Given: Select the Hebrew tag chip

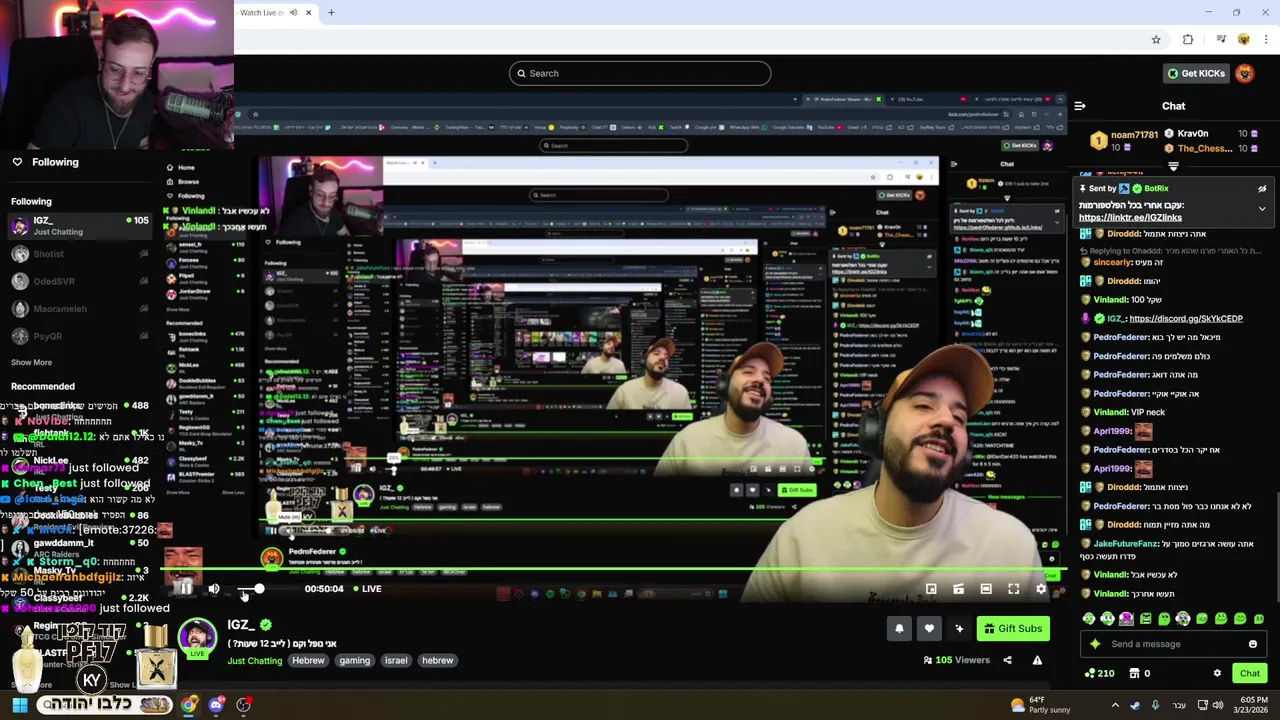Looking at the screenshot, I should tap(308, 660).
